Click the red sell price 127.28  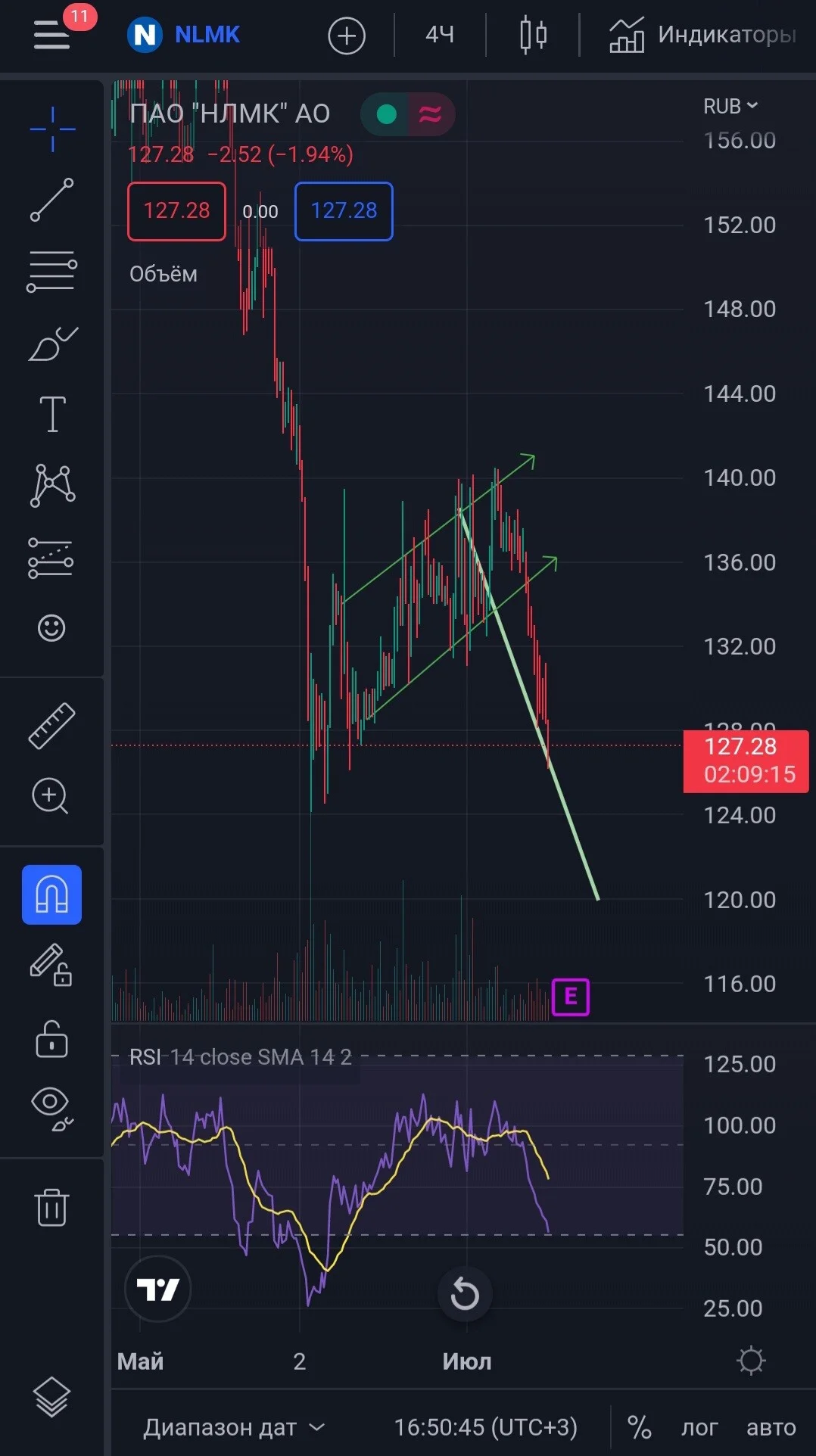point(176,211)
